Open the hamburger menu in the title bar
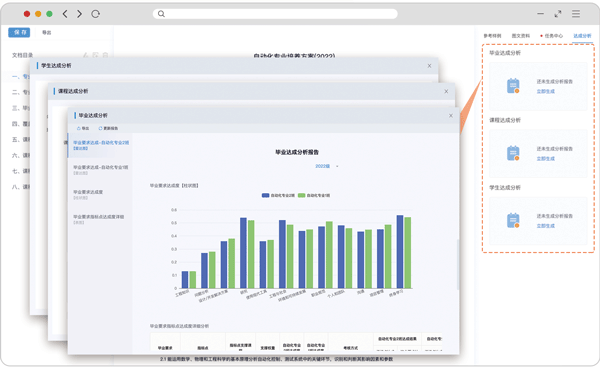The height and width of the screenshot is (368, 600). pyautogui.click(x=576, y=14)
